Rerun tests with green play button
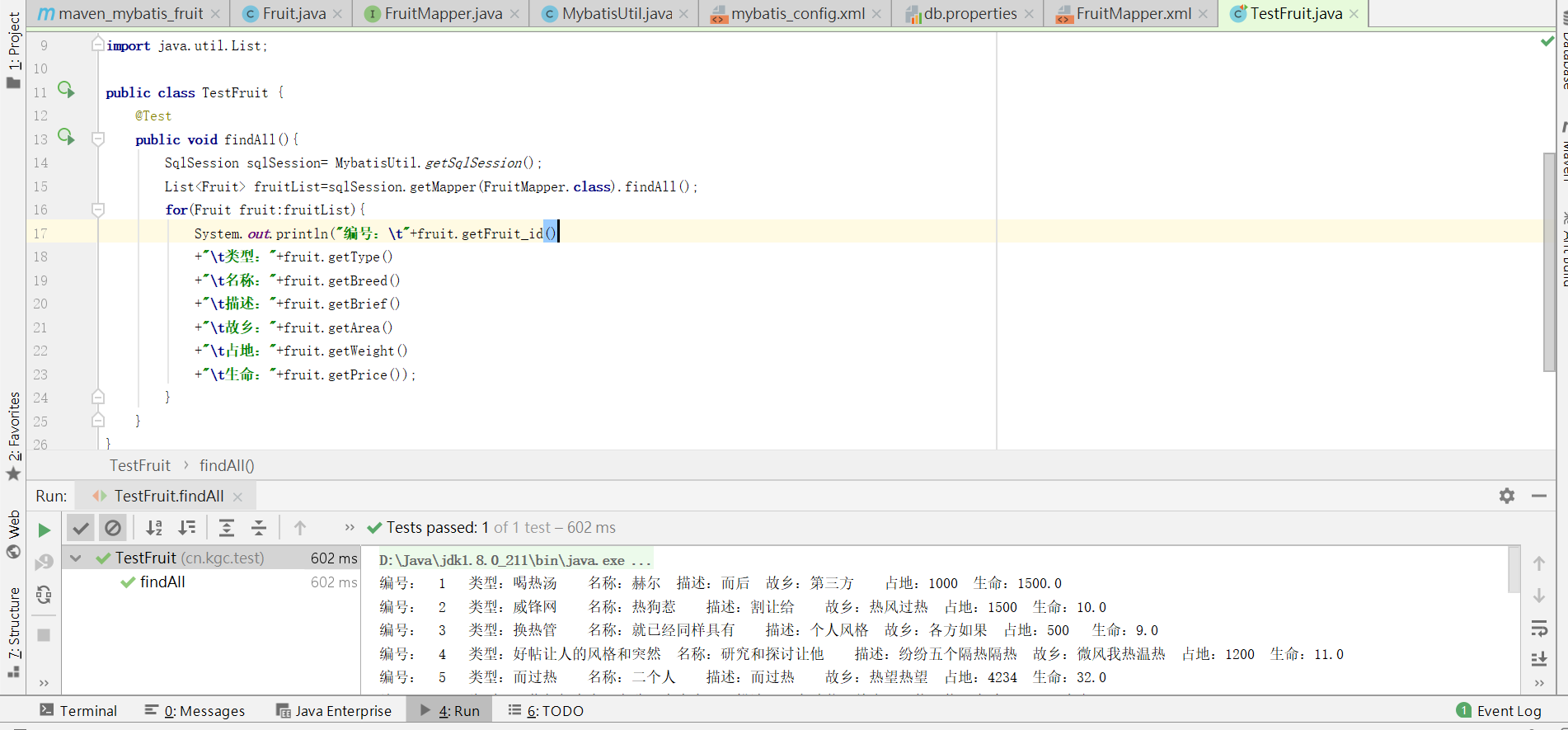Image resolution: width=1568 pixels, height=730 pixels. tap(45, 530)
